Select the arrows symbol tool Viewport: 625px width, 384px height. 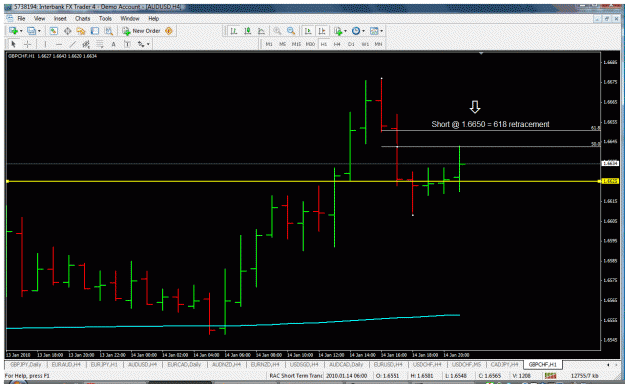click(141, 44)
